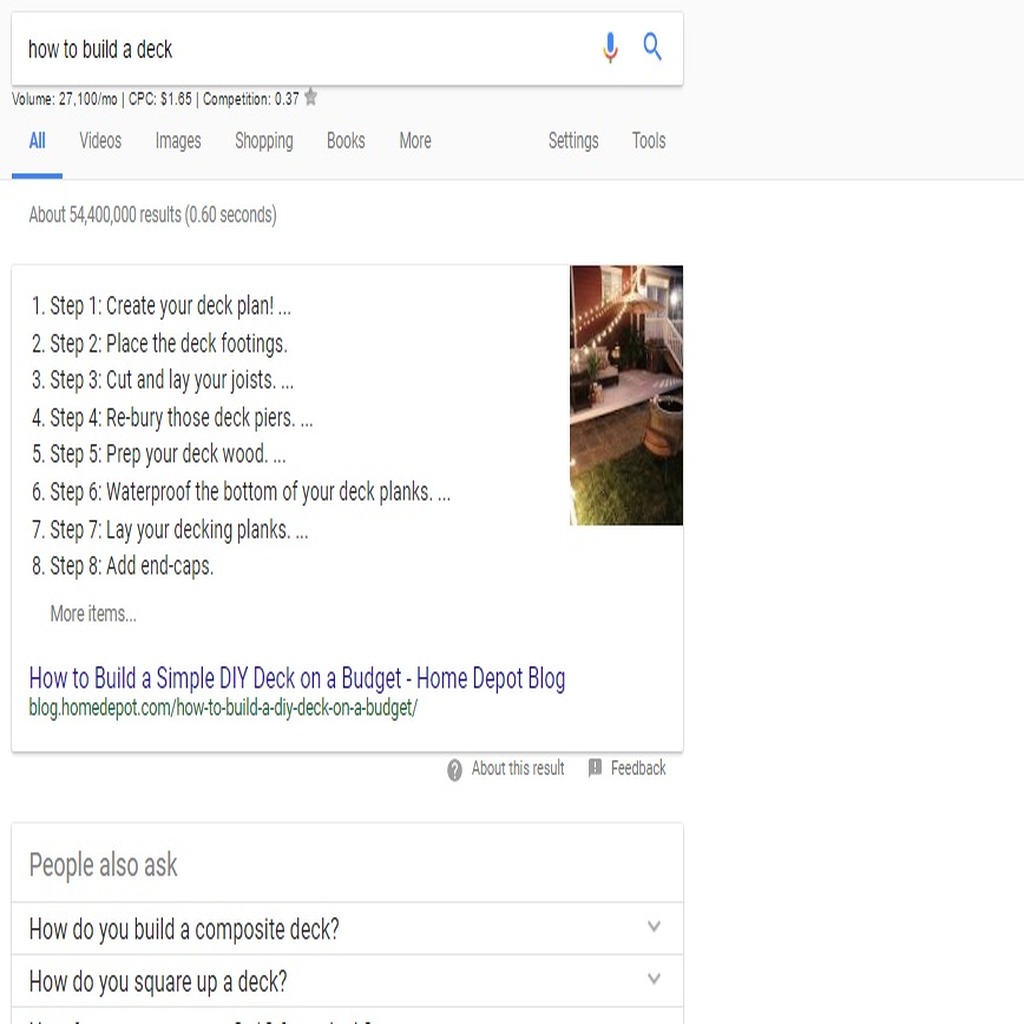Viewport: 1024px width, 1024px height.
Task: Click the About this result link
Action: [518, 768]
